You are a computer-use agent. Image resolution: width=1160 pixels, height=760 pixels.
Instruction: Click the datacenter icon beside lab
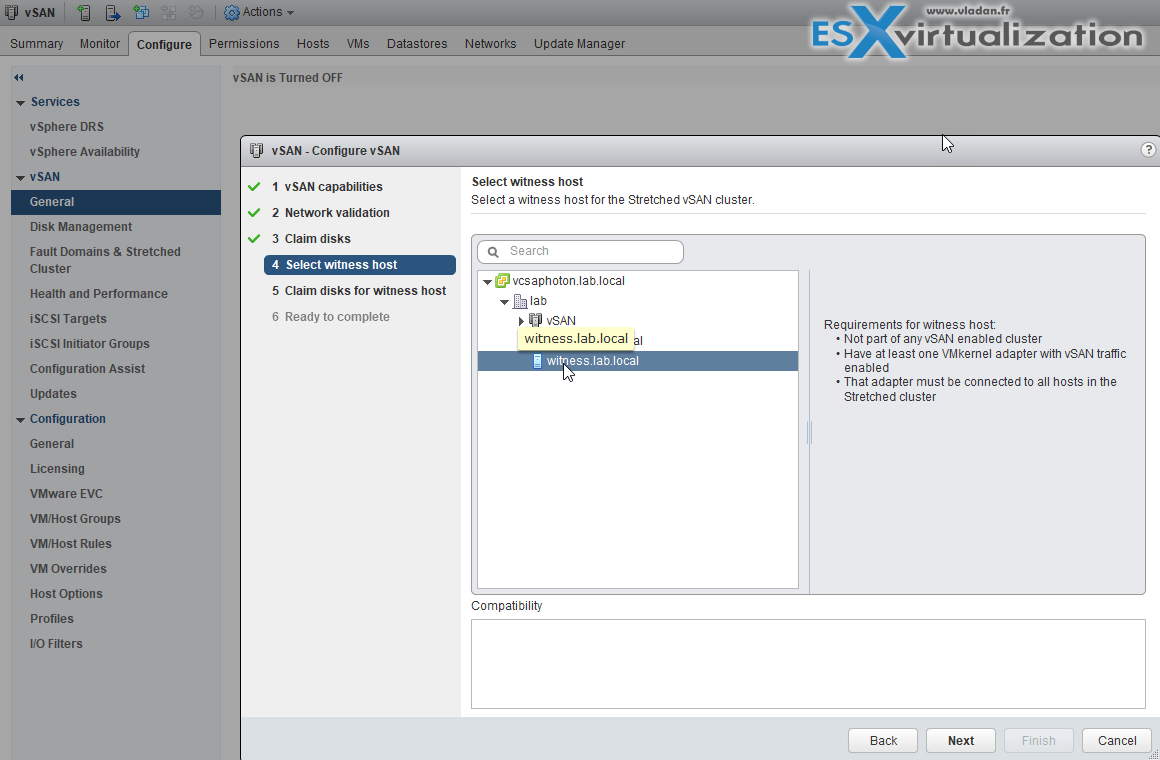point(520,300)
